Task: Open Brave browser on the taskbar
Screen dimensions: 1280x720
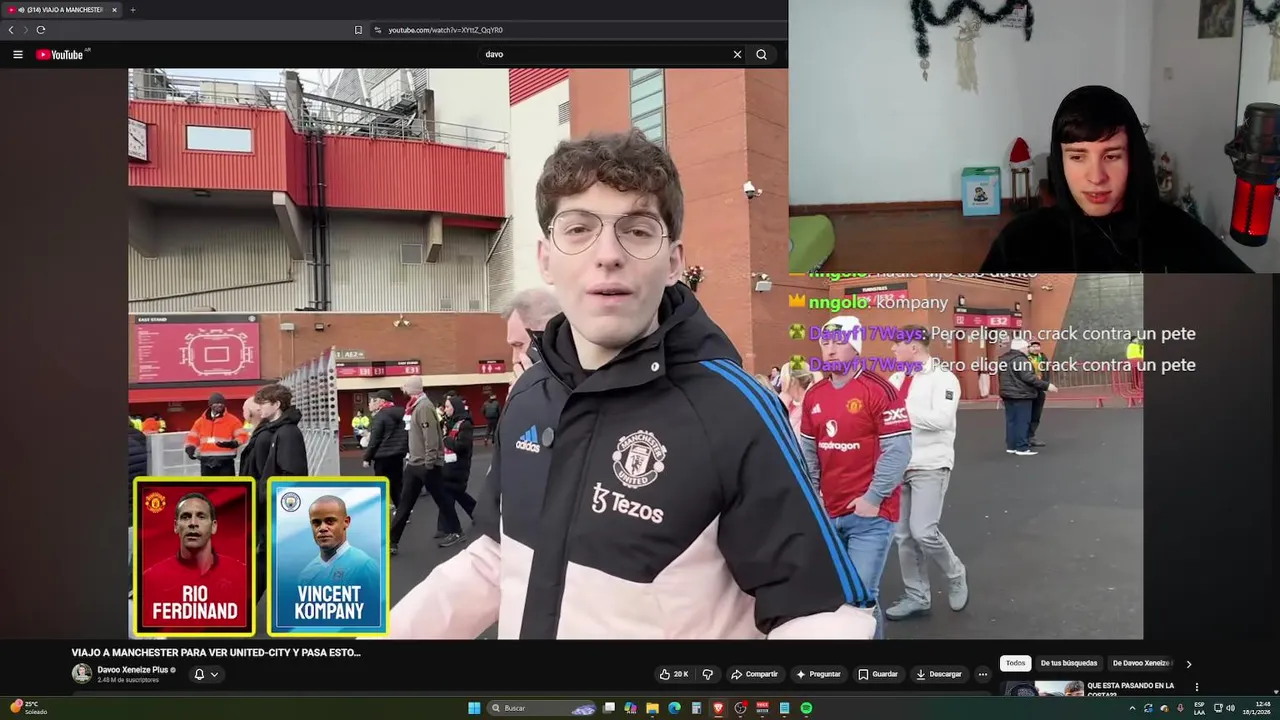Action: click(718, 708)
